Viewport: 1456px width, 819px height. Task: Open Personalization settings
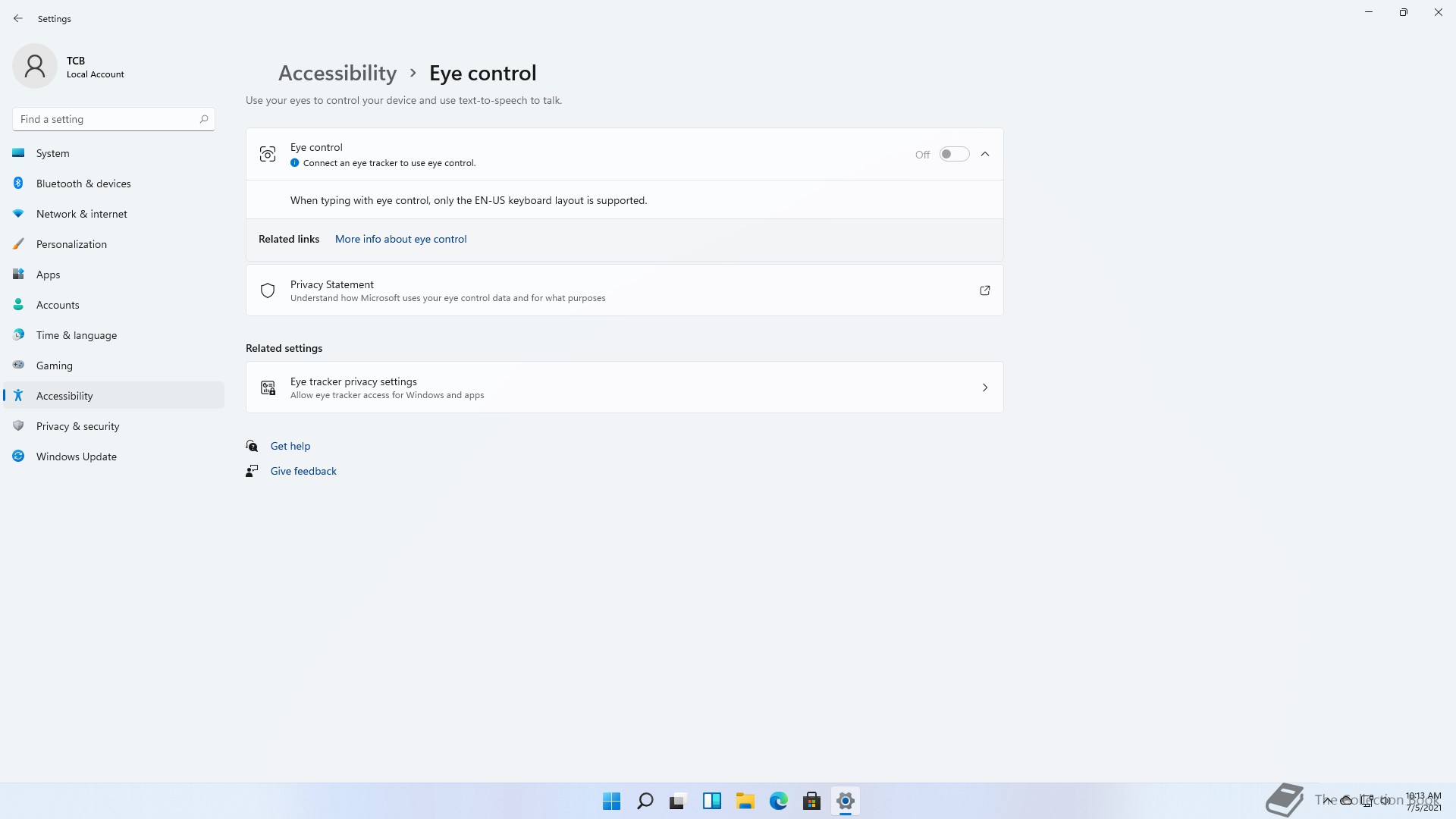point(114,244)
